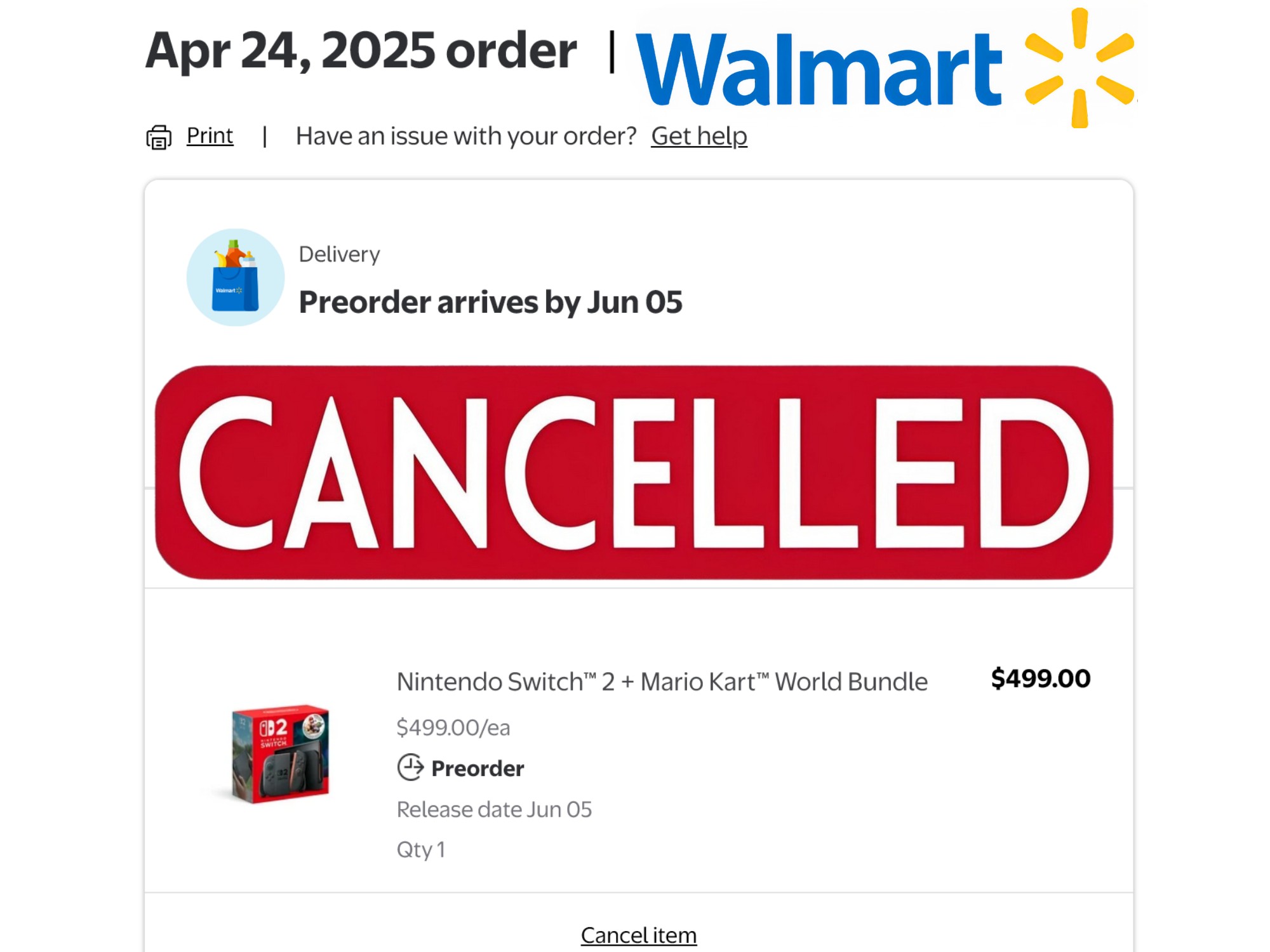Screen dimensions: 1270x952
Task: Select the 'Apr 24, 2025 order' heading
Action: coord(361,51)
